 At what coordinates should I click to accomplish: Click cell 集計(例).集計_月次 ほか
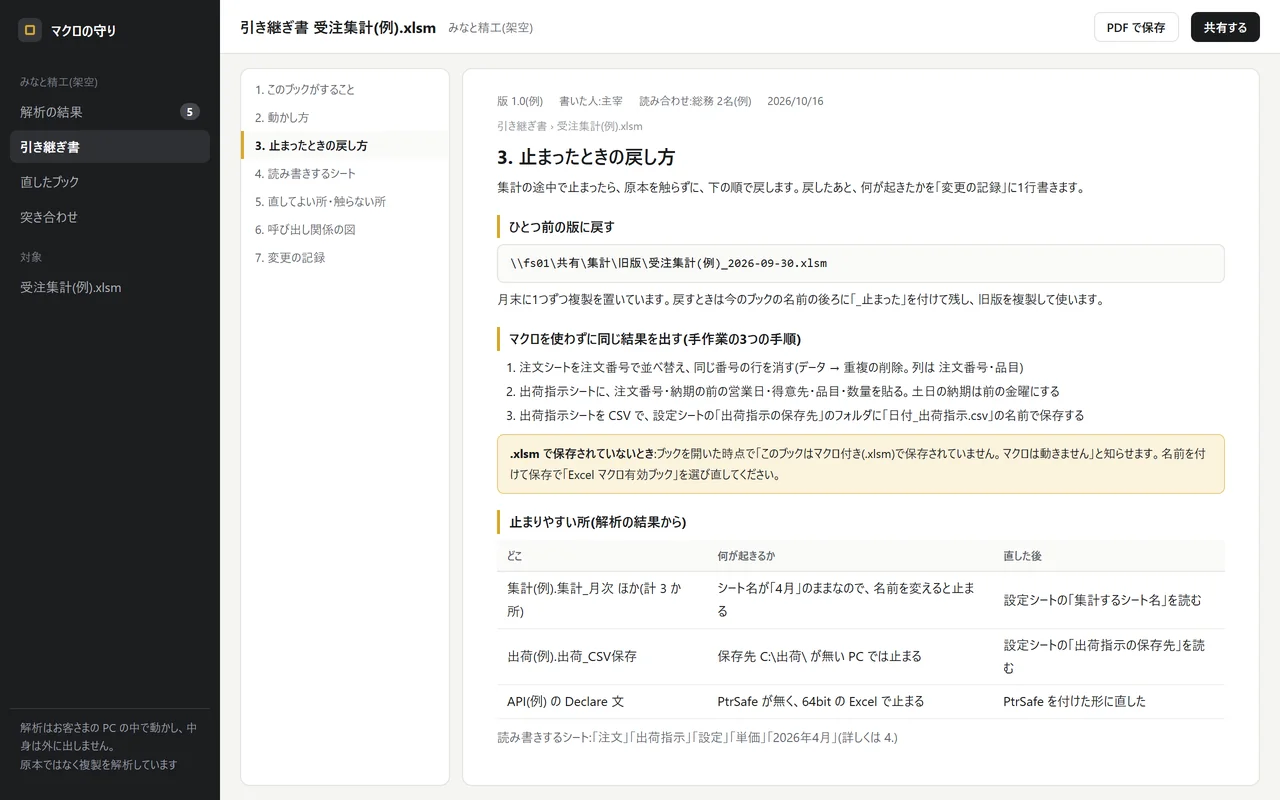pyautogui.click(x=601, y=600)
